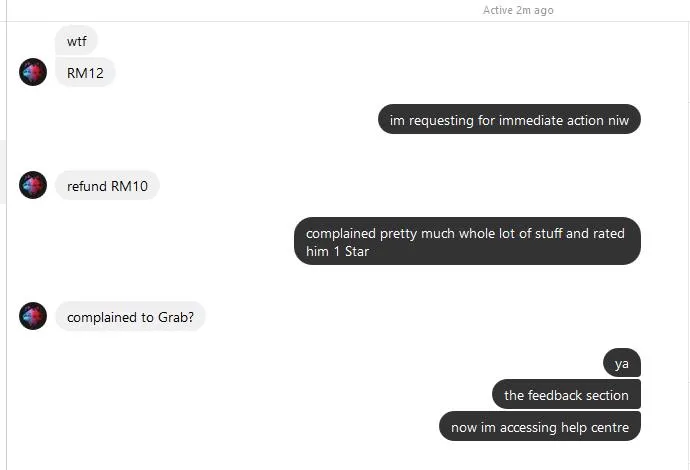Viewport: 690px width, 470px height.
Task: Click the avatar next to refund RM10
Action: point(33,185)
